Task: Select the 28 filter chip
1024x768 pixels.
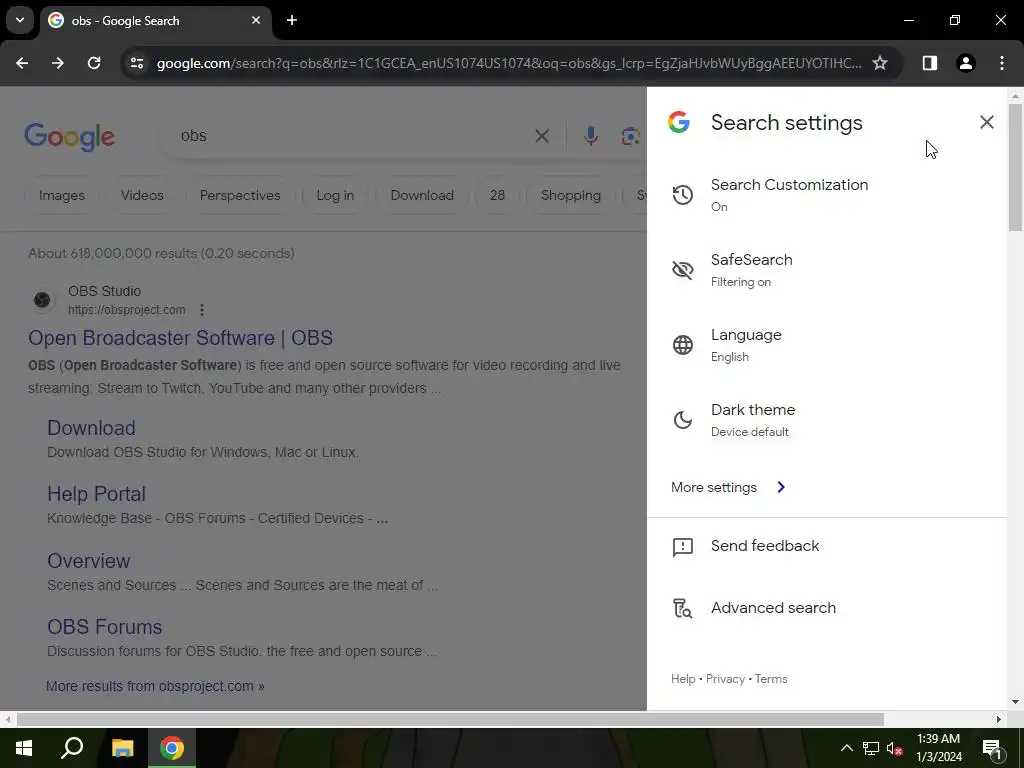Action: [497, 195]
